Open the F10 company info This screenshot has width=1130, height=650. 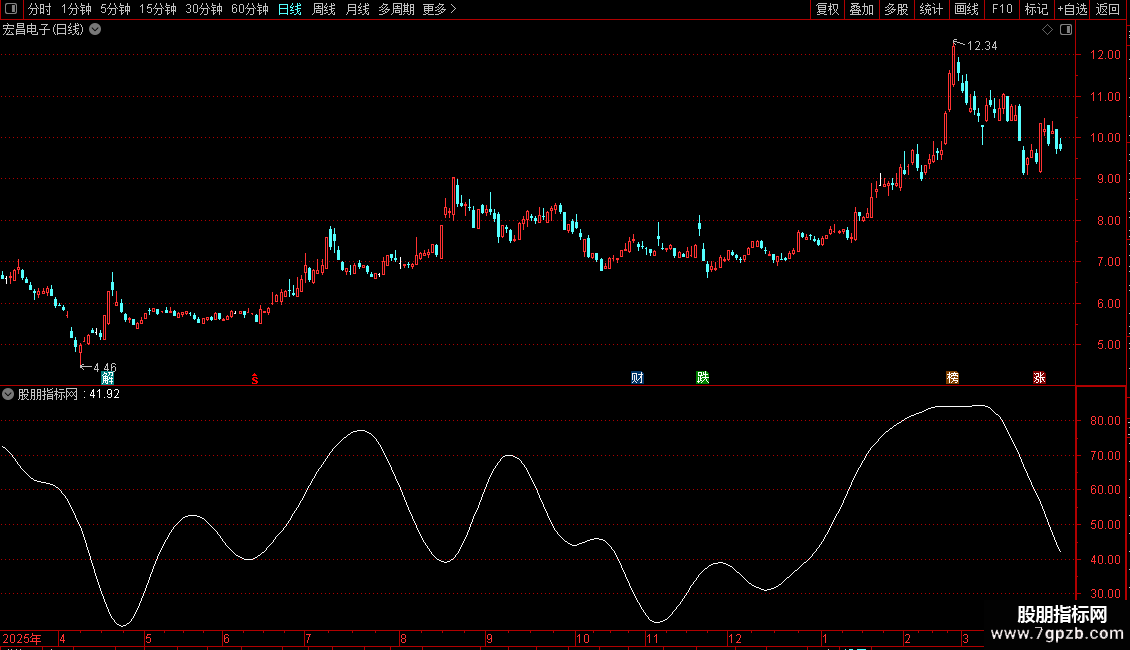coord(1002,9)
